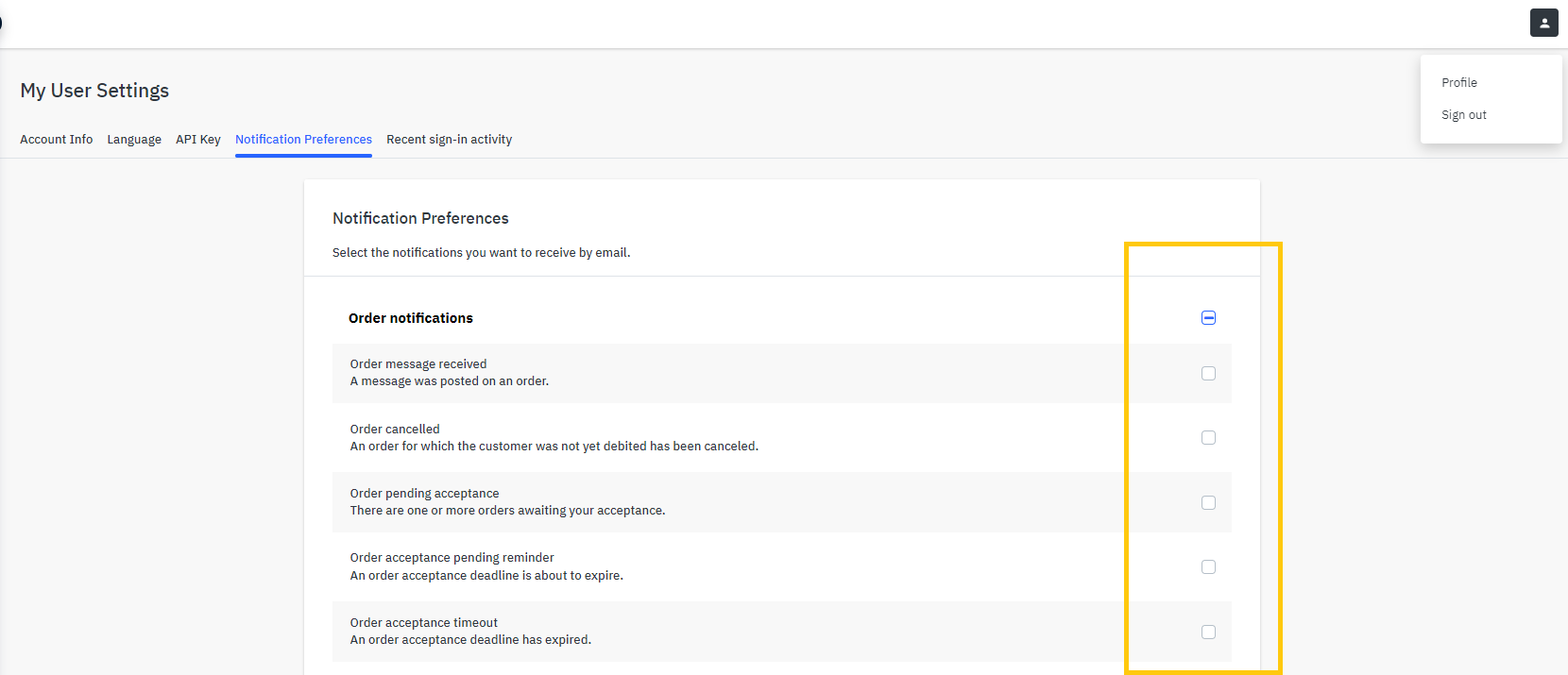1568x675 pixels.
Task: Click the Order message received label
Action: [418, 364]
